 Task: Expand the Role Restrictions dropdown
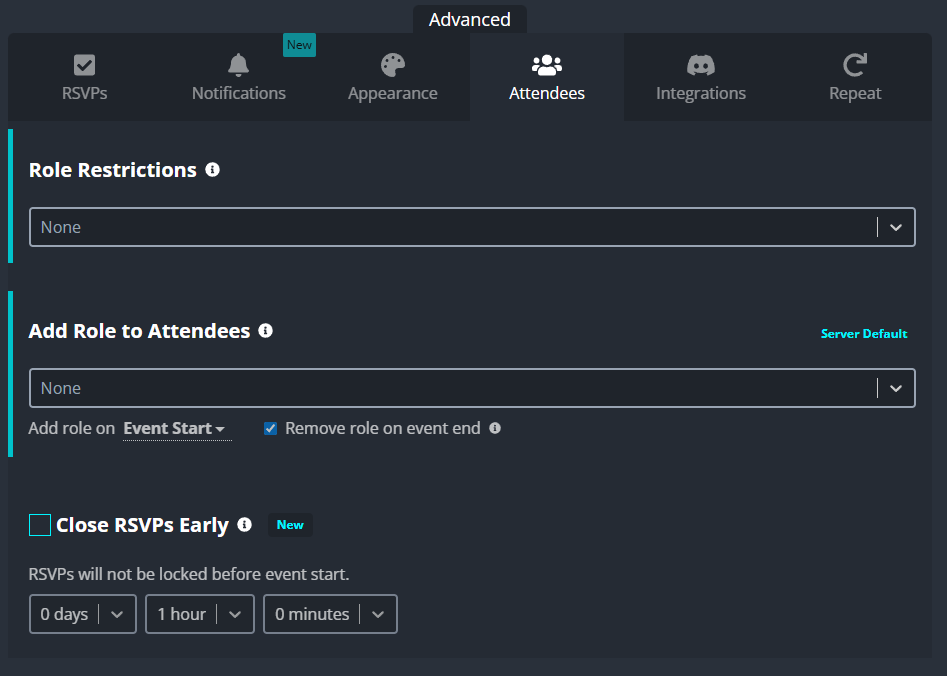click(472, 227)
